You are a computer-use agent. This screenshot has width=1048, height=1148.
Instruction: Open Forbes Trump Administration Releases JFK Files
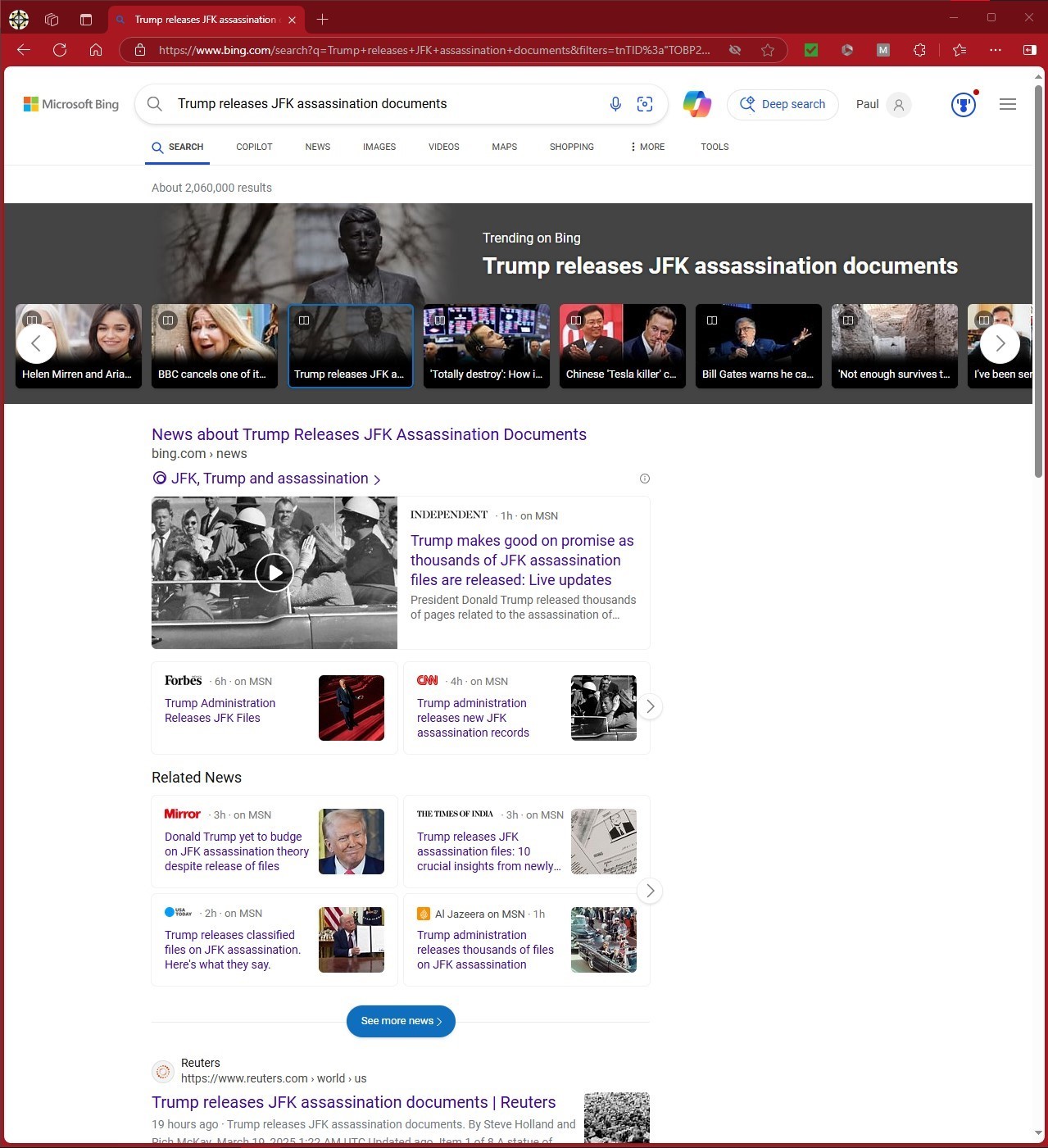[x=220, y=710]
